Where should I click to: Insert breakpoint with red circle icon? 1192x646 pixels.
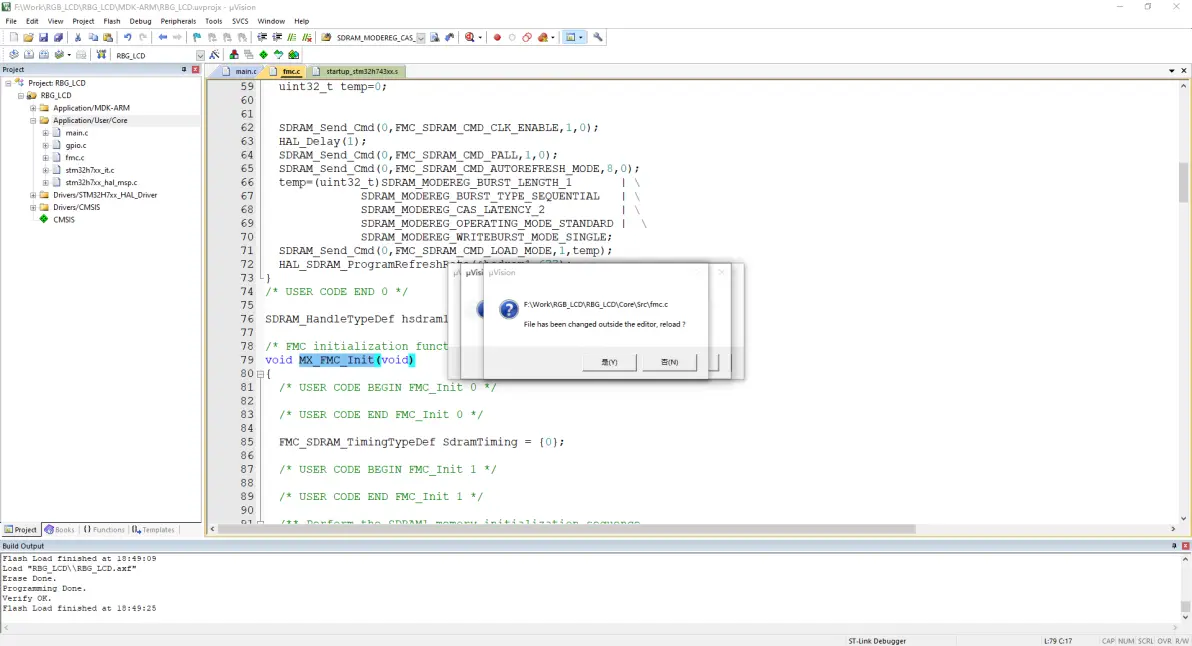(497, 38)
